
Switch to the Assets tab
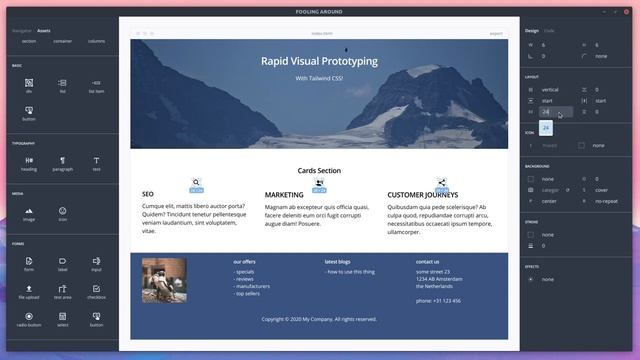(x=44, y=31)
